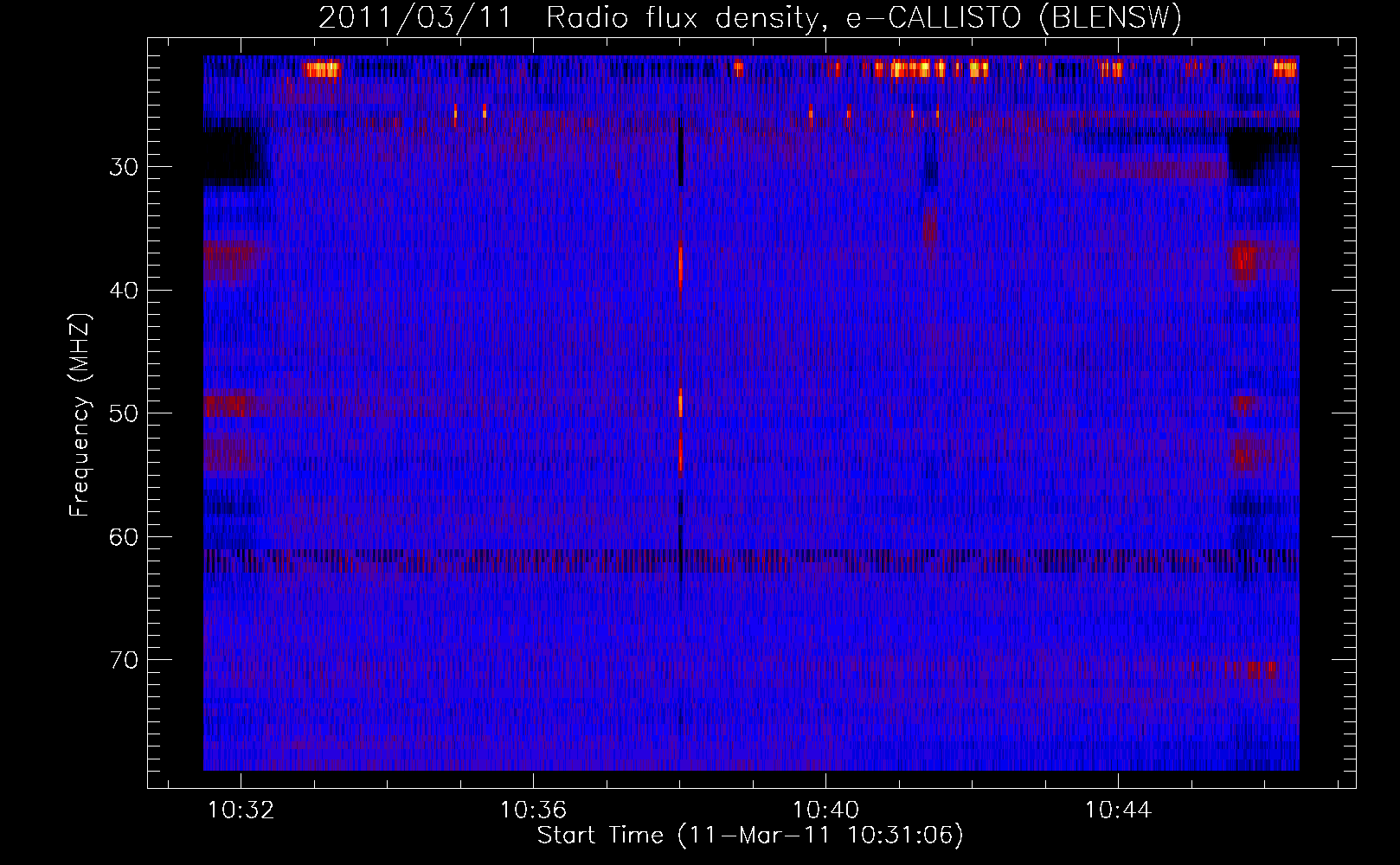This screenshot has height=865, width=1400.
Task: Click the 10:36 time tick label
Action: 534,811
